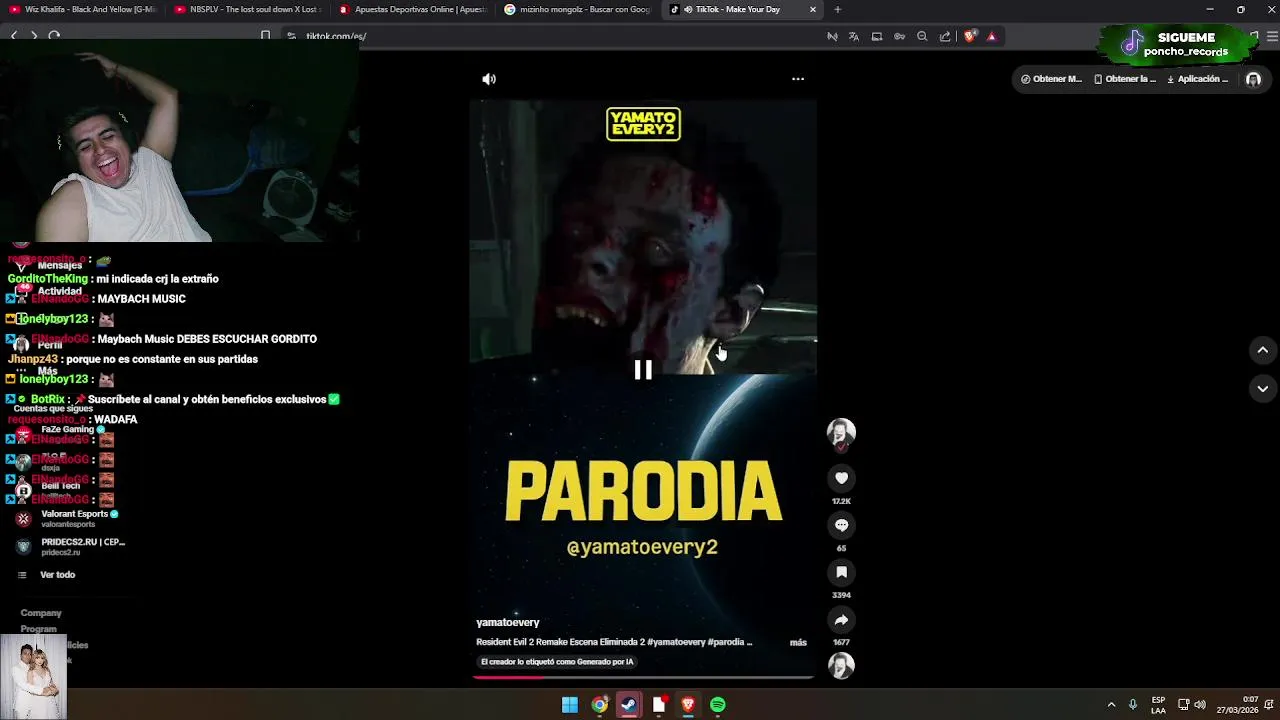Switch the ESP LAA keyboard language
Viewport: 1280px width, 720px height.
coord(1158,705)
